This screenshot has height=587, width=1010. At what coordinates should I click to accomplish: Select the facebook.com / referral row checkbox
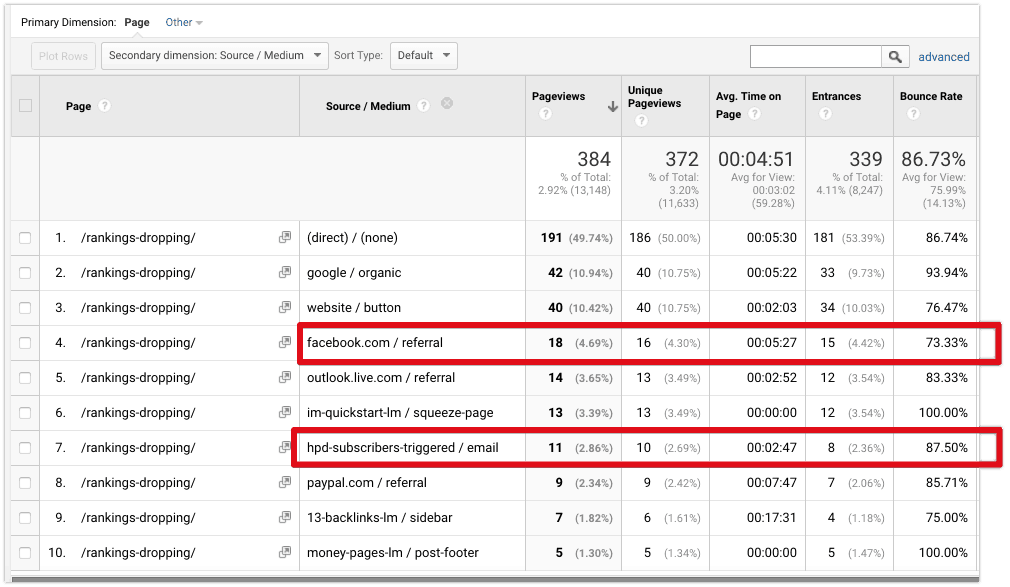pos(25,343)
